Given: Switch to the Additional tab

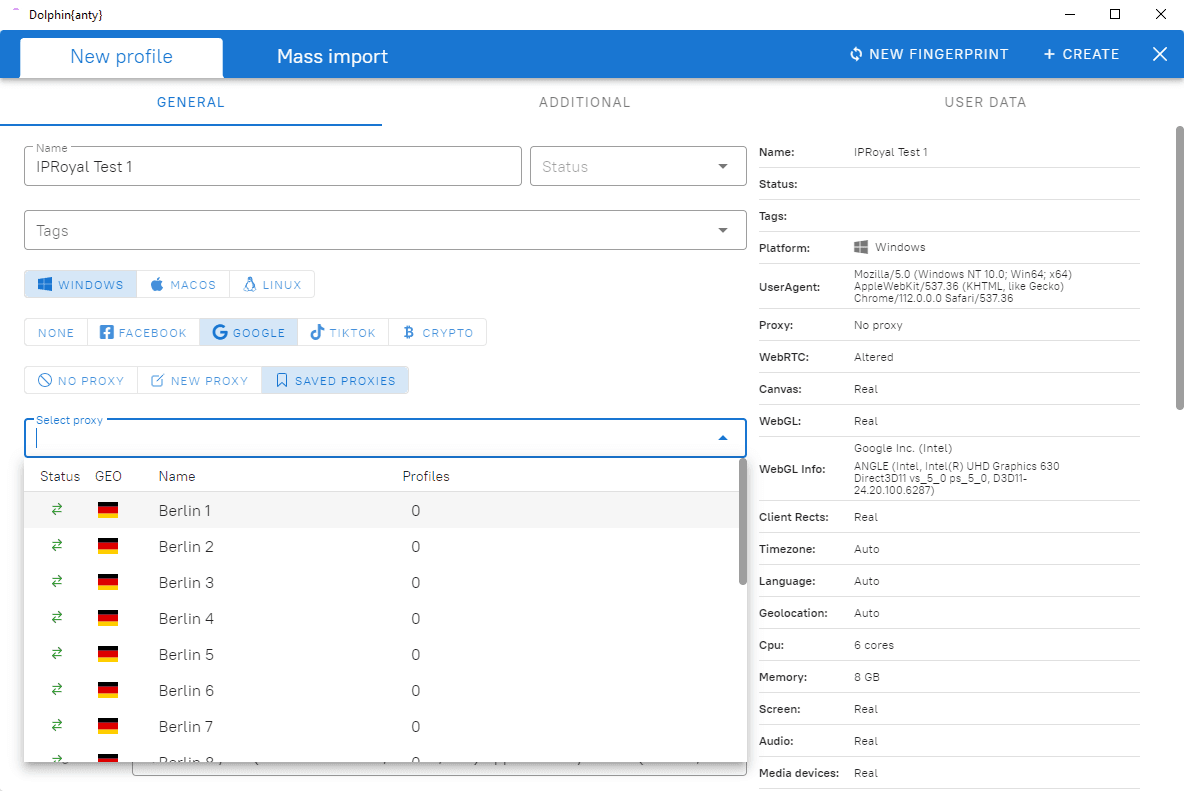Looking at the screenshot, I should pos(584,102).
